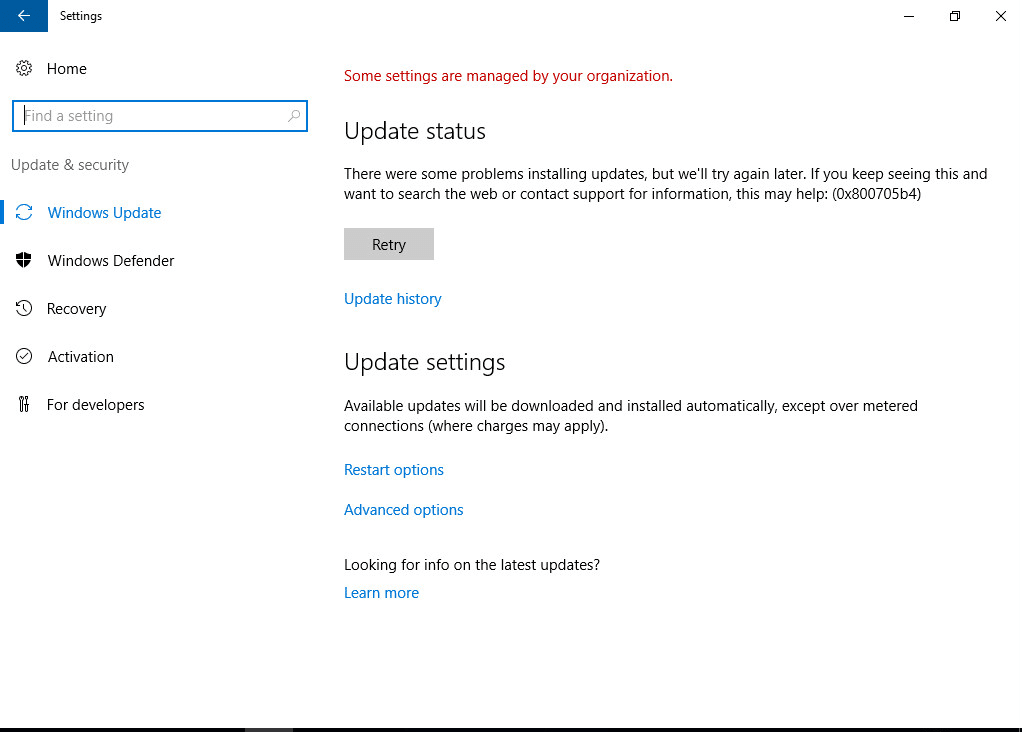Restore down the Settings window

(955, 16)
